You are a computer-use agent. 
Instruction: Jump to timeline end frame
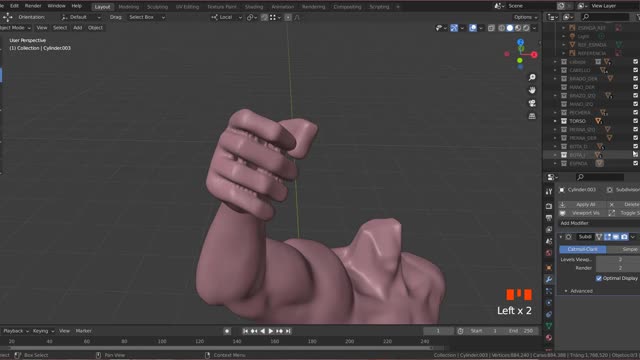(288, 331)
